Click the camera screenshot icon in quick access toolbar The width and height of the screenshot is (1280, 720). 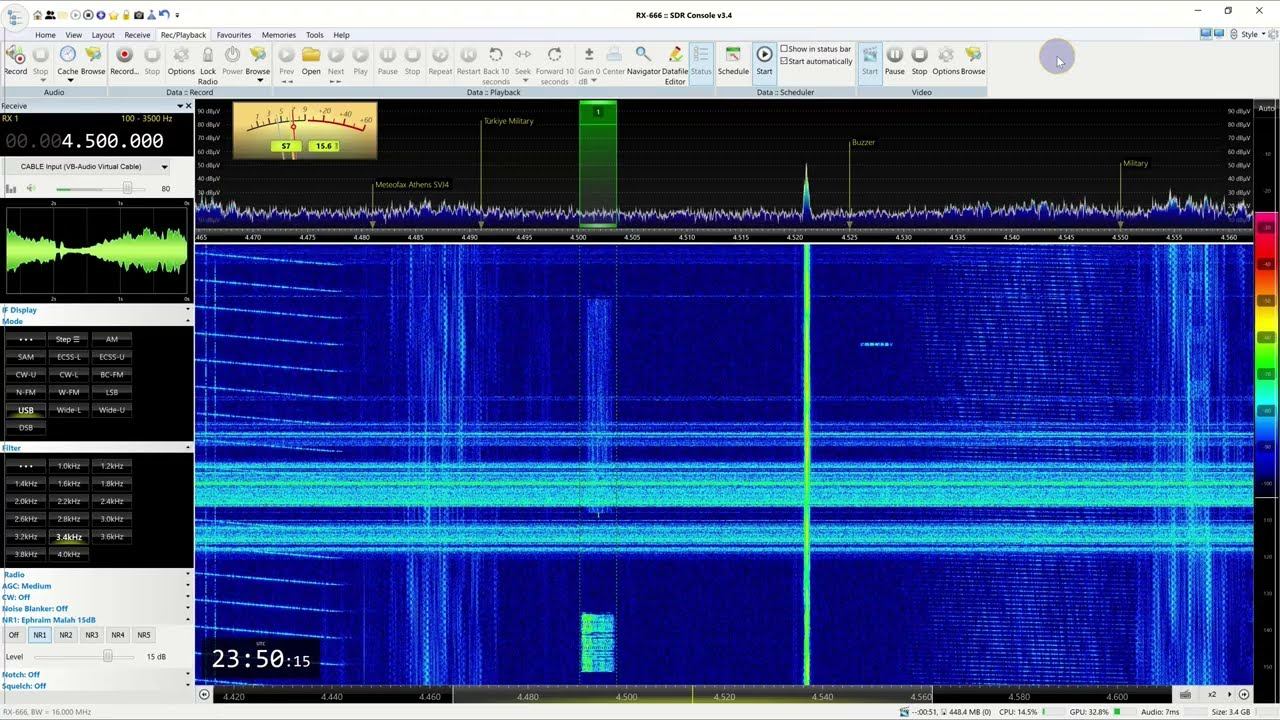point(138,15)
